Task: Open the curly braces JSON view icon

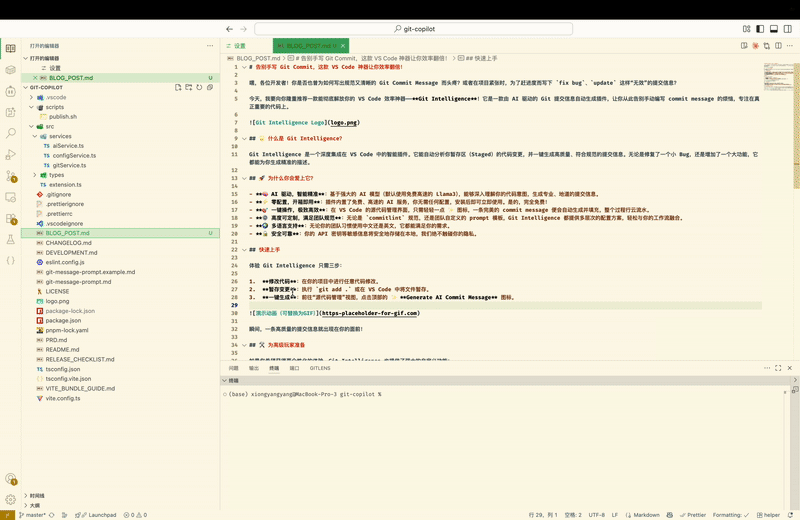Action: (x=10, y=260)
